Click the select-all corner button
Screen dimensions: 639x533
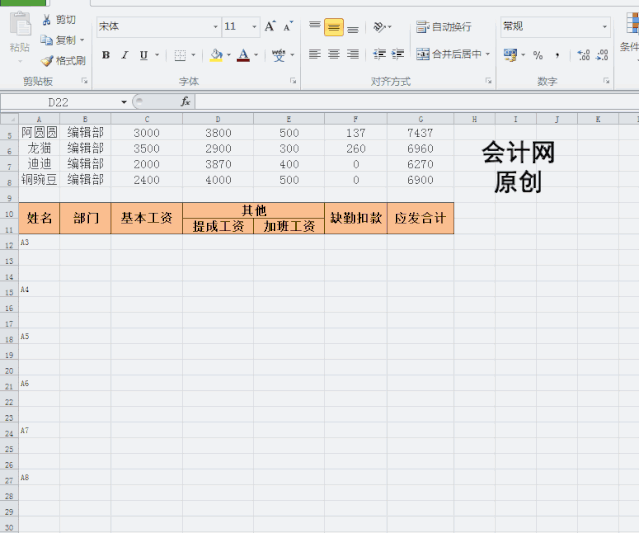pos(9,119)
